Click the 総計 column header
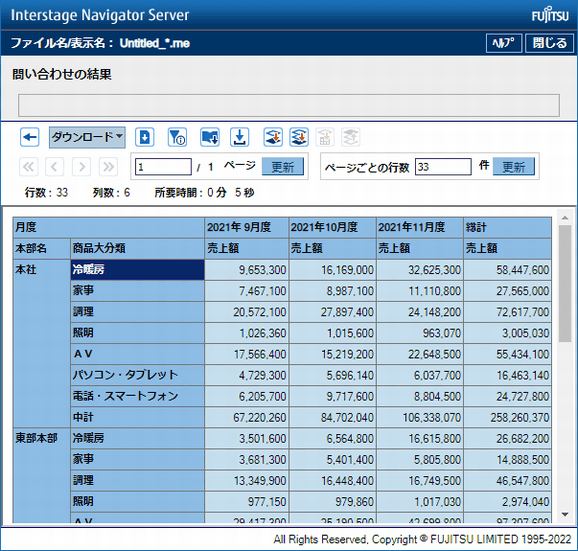 [508, 227]
